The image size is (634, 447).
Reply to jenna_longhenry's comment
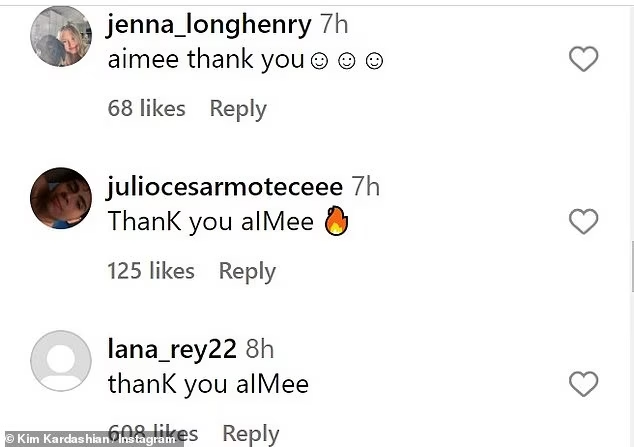click(x=238, y=108)
